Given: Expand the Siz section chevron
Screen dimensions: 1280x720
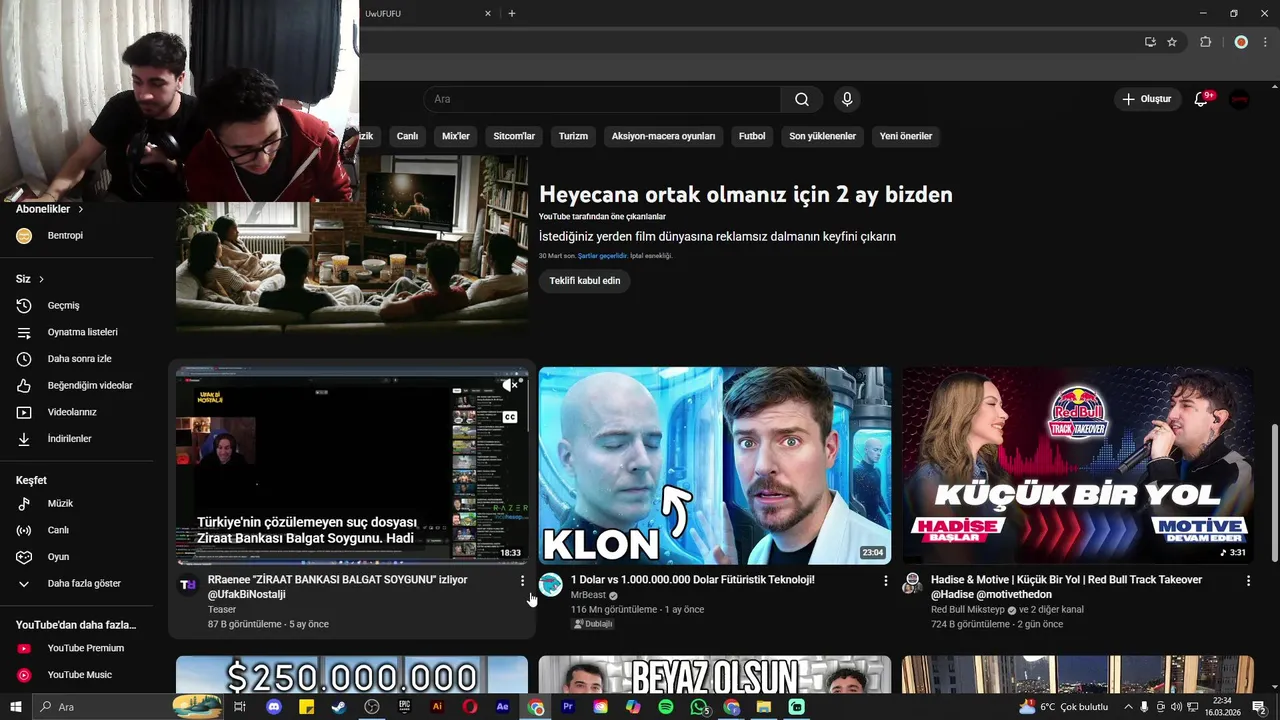Looking at the screenshot, I should (41, 279).
